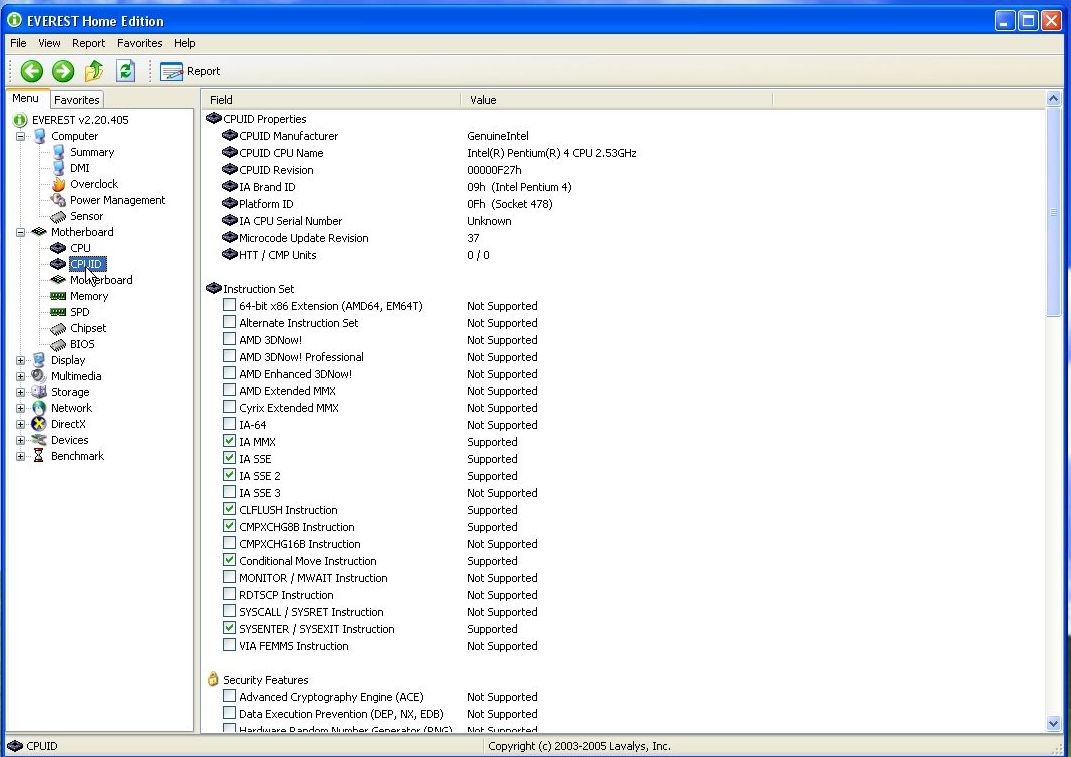The width and height of the screenshot is (1071, 757).
Task: Click the BIOS icon in tree
Action: pyautogui.click(x=59, y=344)
